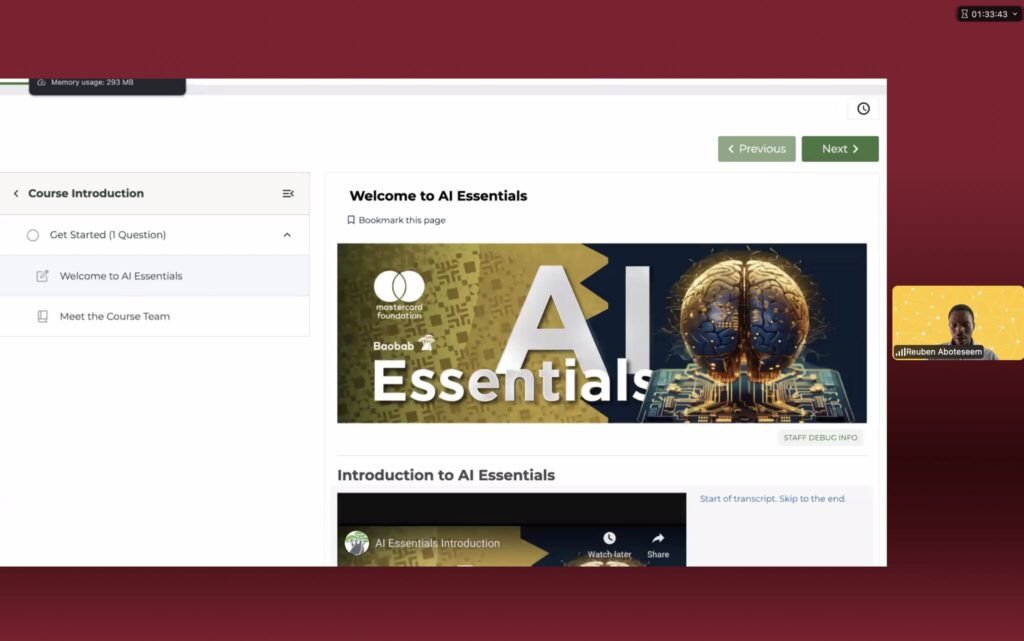The height and width of the screenshot is (641, 1024).
Task: Collapse the Get Started section chevron
Action: [x=287, y=235]
